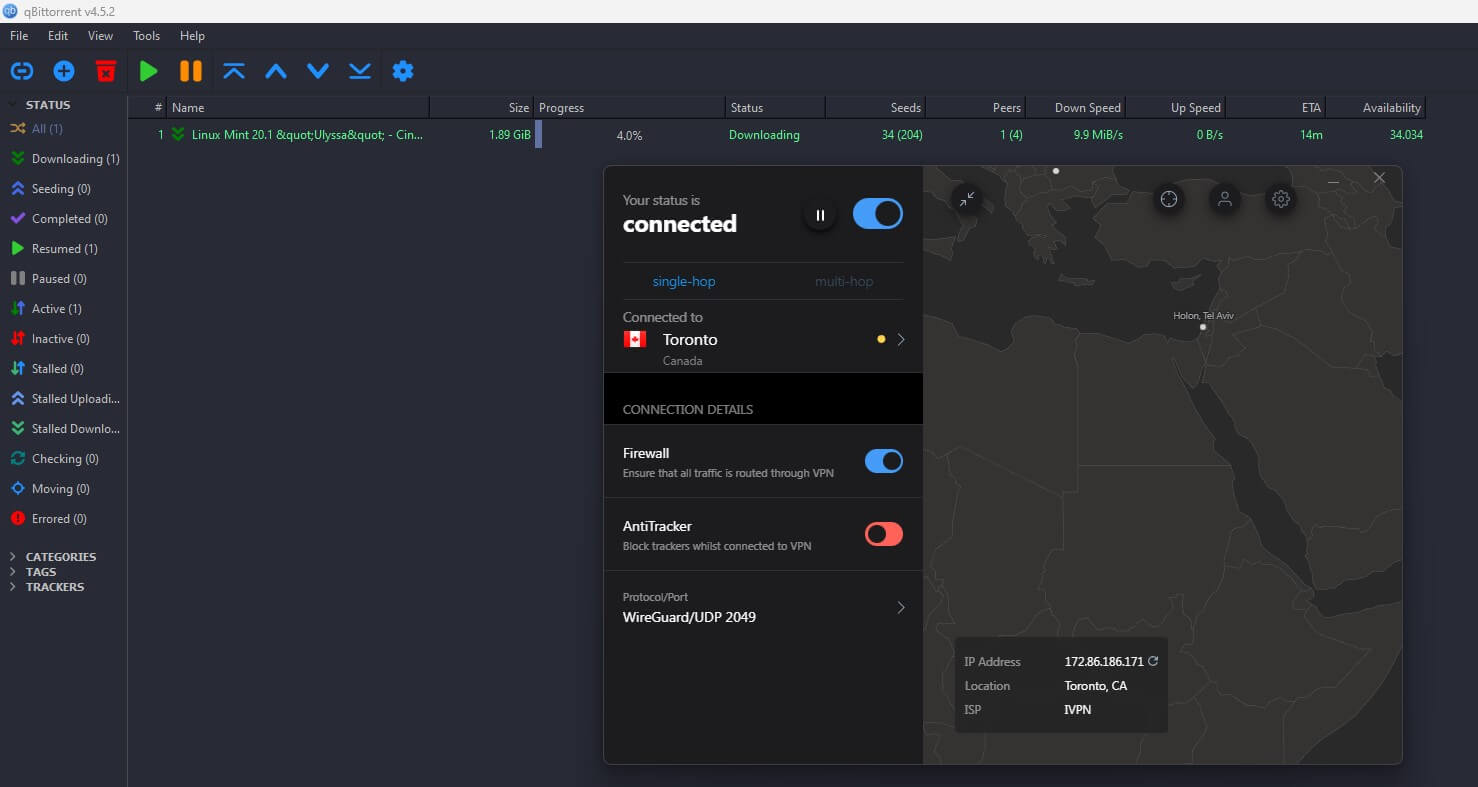Sort by Name column header
This screenshot has width=1478, height=787.
[298, 107]
